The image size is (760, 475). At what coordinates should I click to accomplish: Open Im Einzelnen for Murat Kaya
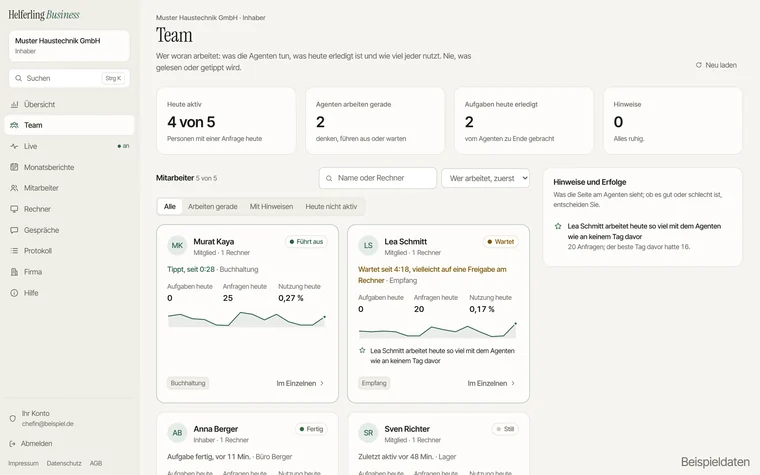[300, 383]
